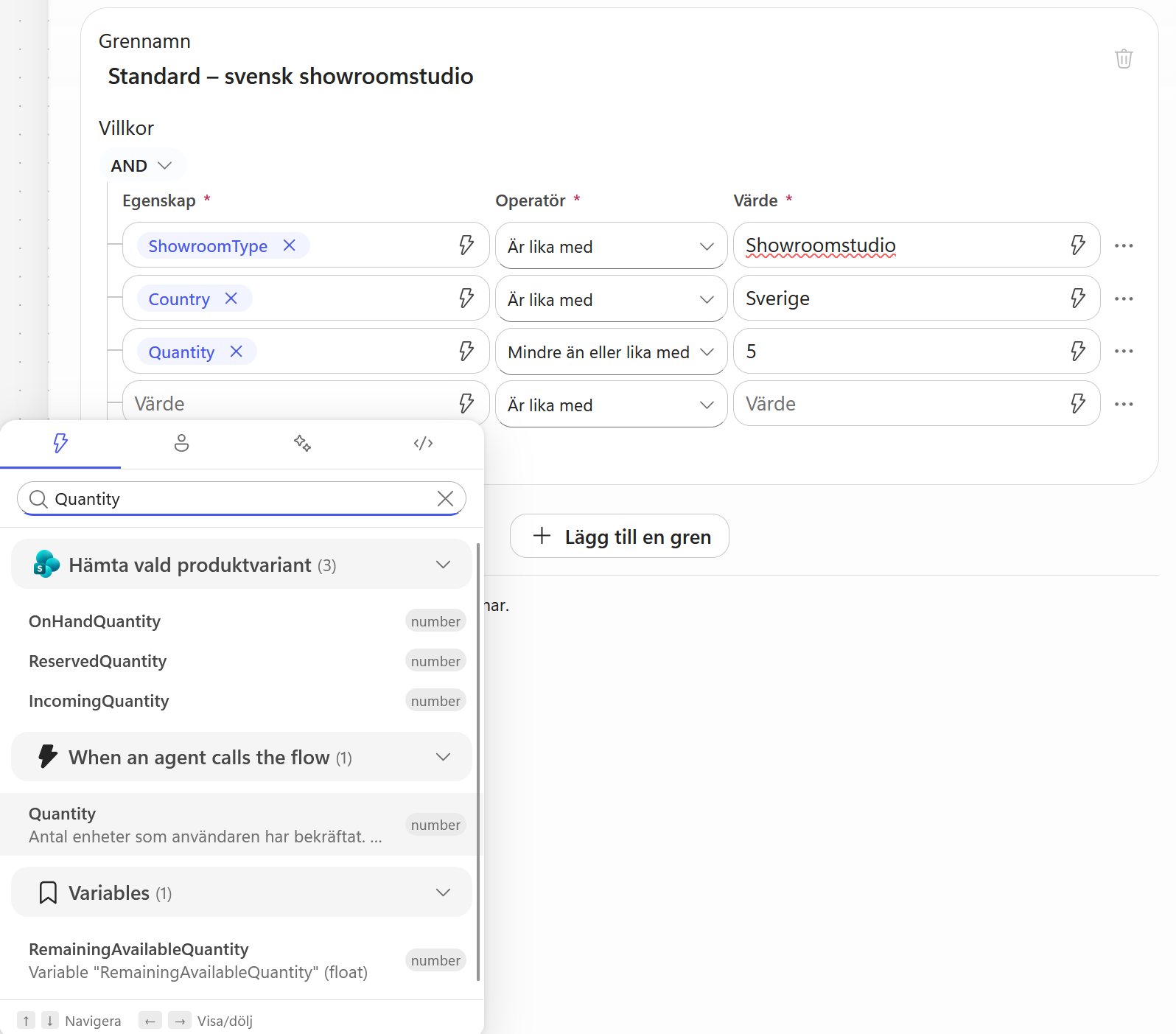Remove the Country property token
Screen dimensions: 1176x1034
click(231, 298)
